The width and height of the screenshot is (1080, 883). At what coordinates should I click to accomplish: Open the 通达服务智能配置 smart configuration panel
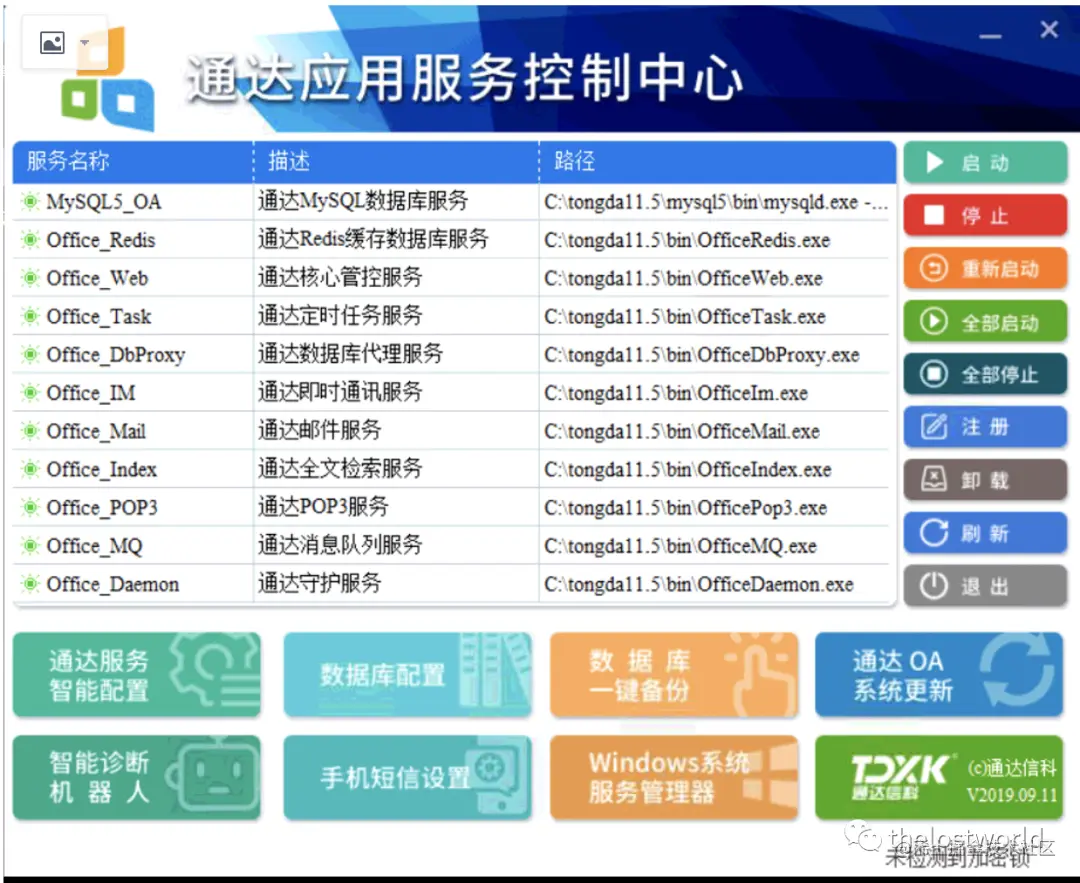click(137, 675)
